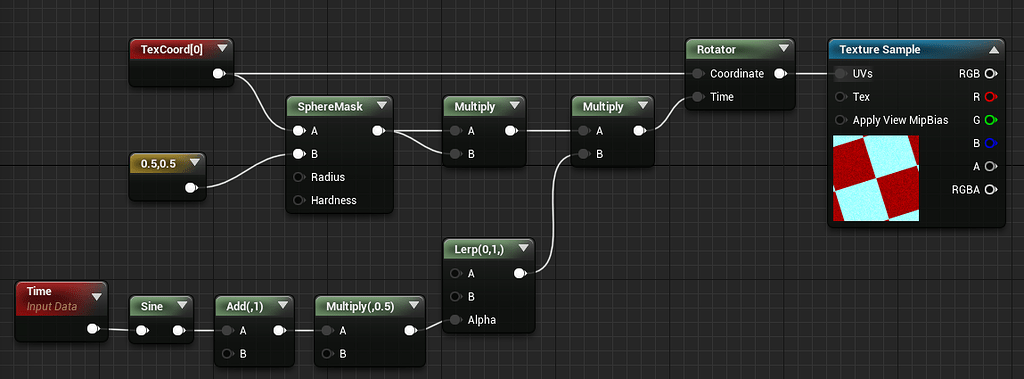
Task: Click the 0.5,0.5 constant output pin
Action: (191, 188)
